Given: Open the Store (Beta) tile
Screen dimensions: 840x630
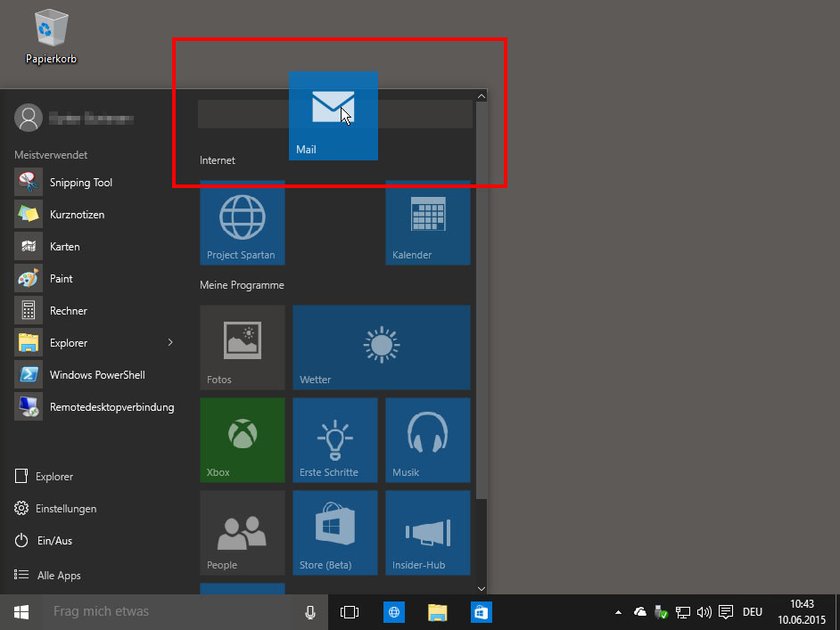Looking at the screenshot, I should coord(335,533).
